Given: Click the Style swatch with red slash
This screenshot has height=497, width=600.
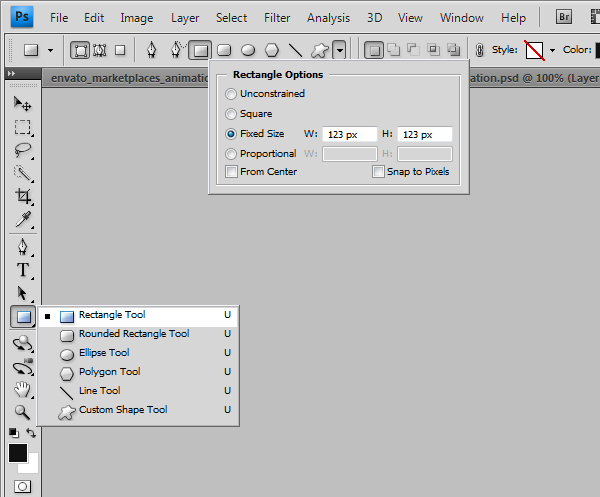Looking at the screenshot, I should [535, 50].
